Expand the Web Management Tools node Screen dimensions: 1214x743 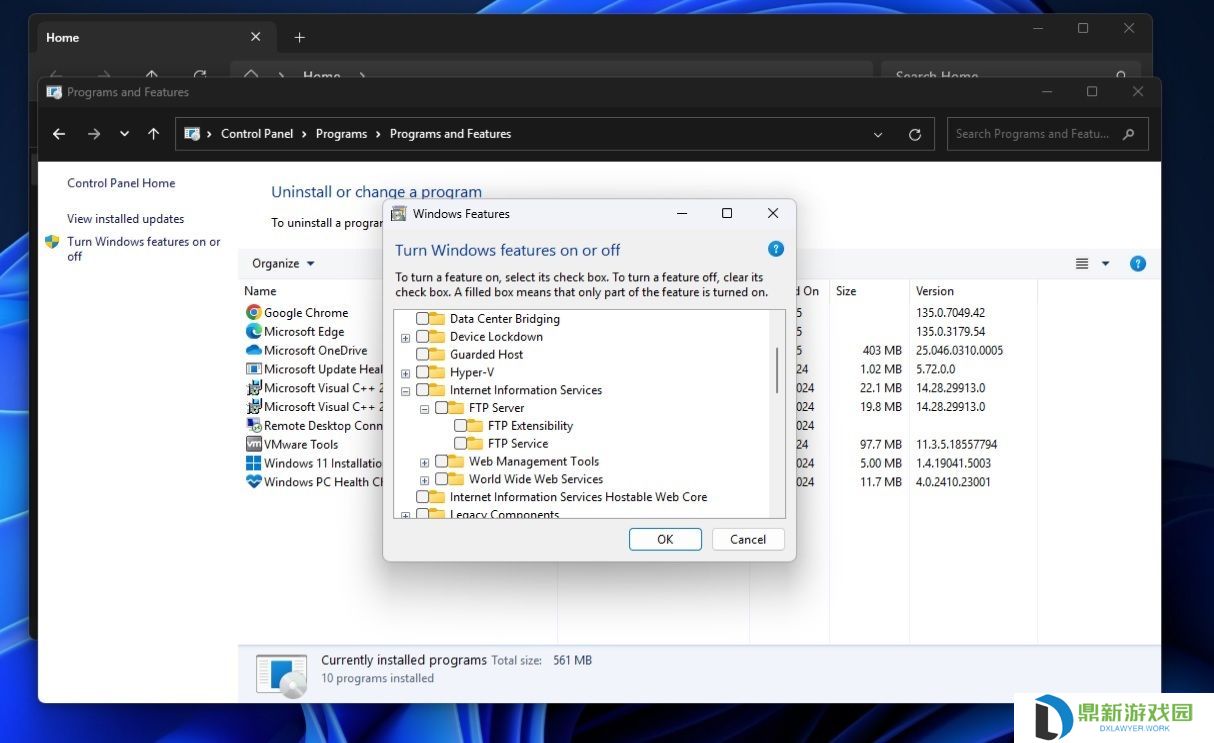coord(424,462)
